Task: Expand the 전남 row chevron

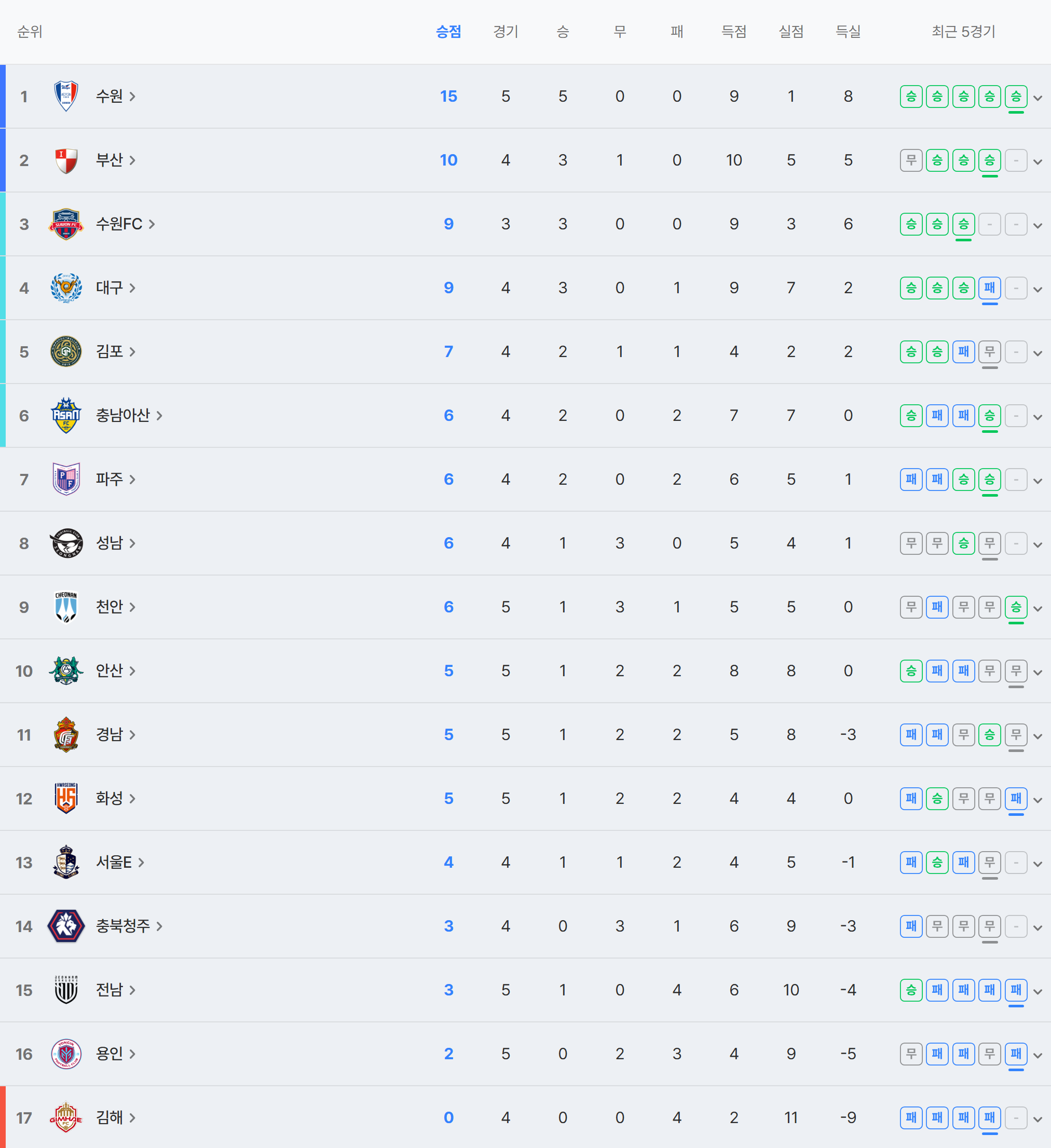Action: [x=1038, y=991]
